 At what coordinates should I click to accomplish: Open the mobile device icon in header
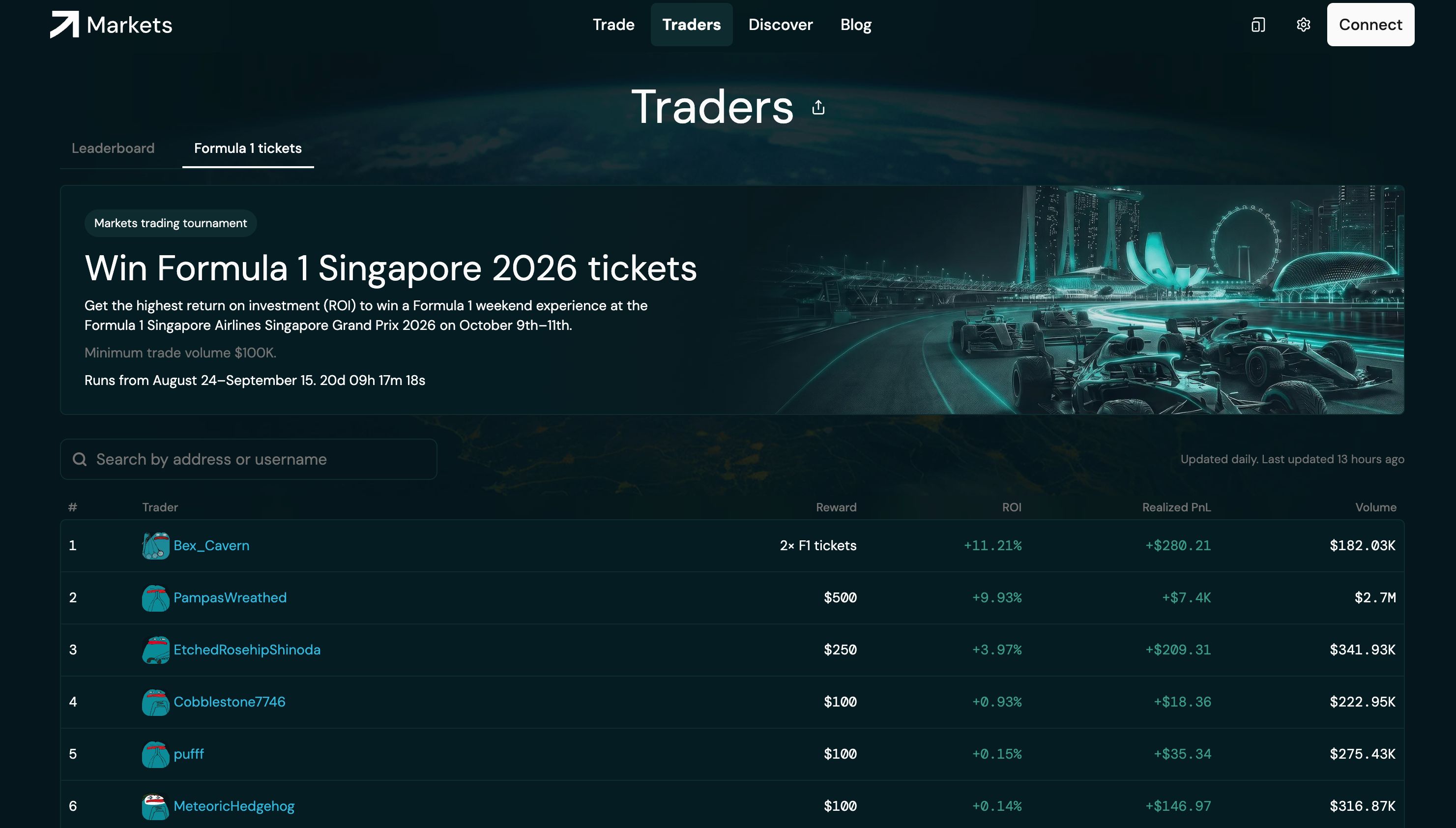(x=1258, y=25)
